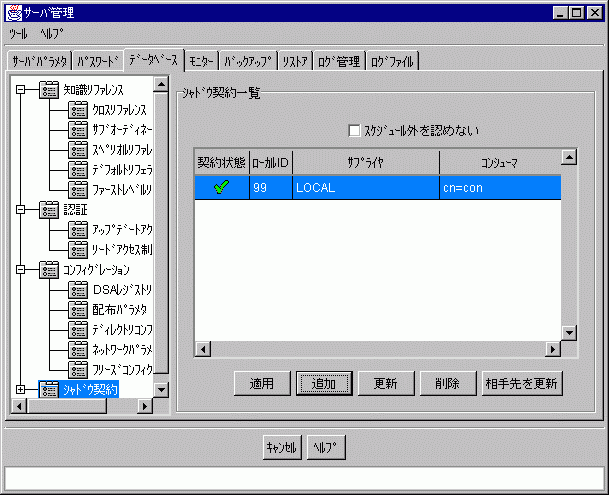
Task: Enable スケジュール外を認めない checkbox
Action: click(x=354, y=131)
